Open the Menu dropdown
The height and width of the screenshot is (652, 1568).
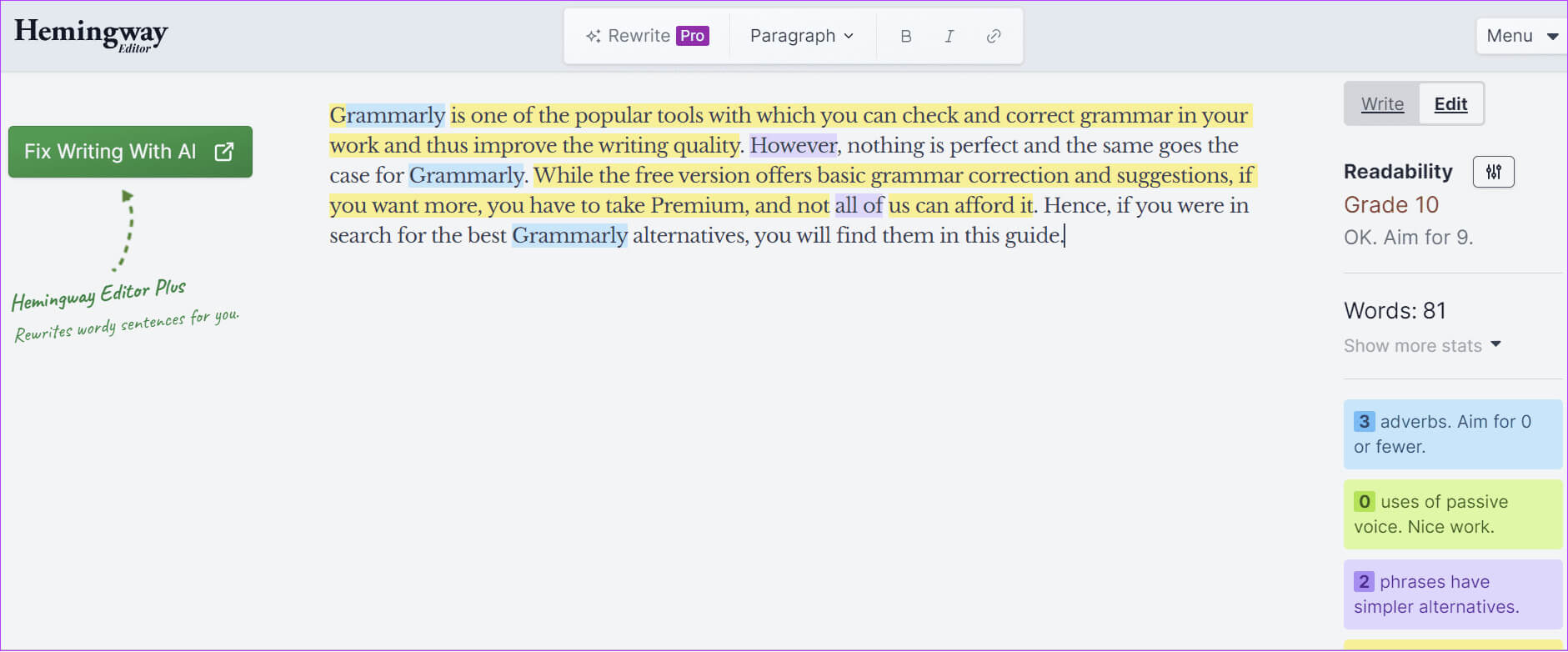coord(1522,36)
